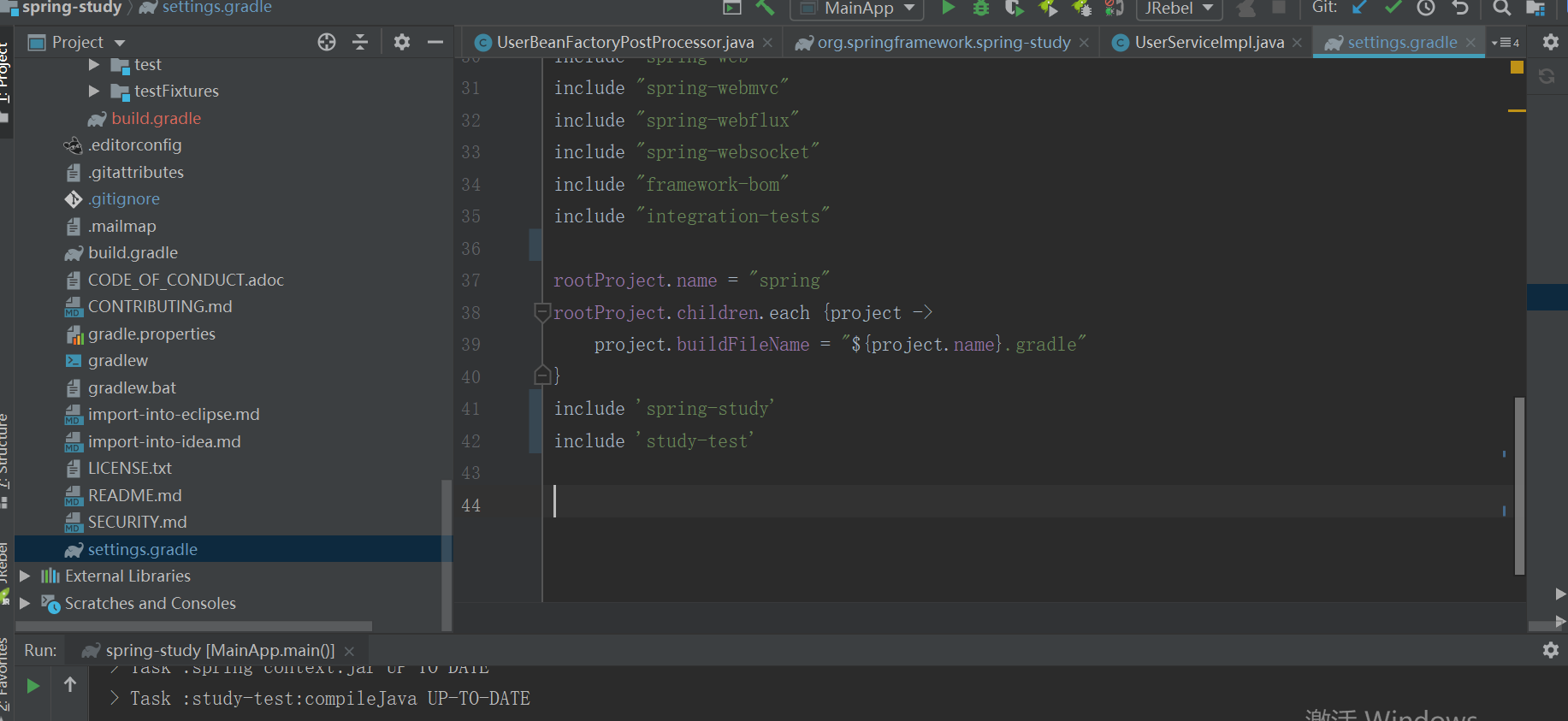Click locate-in-project target icon
Image resolution: width=1568 pixels, height=721 pixels.
[x=327, y=42]
